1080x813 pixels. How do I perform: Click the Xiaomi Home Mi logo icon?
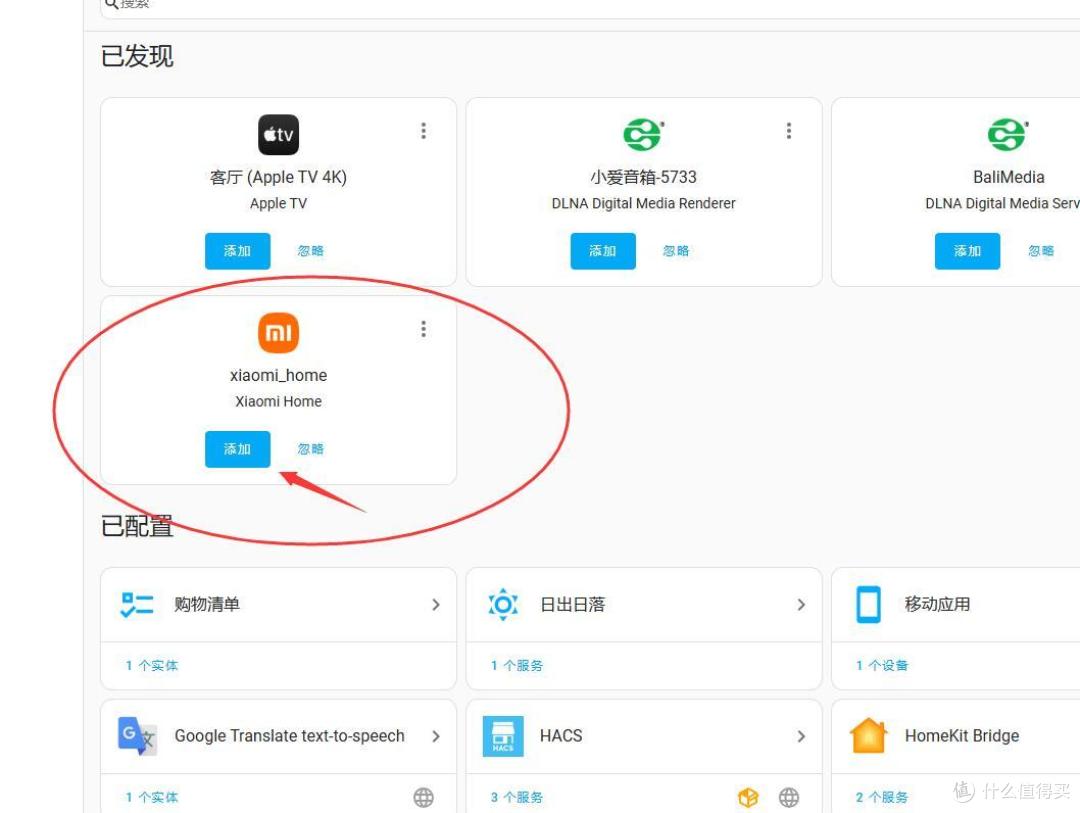click(278, 333)
